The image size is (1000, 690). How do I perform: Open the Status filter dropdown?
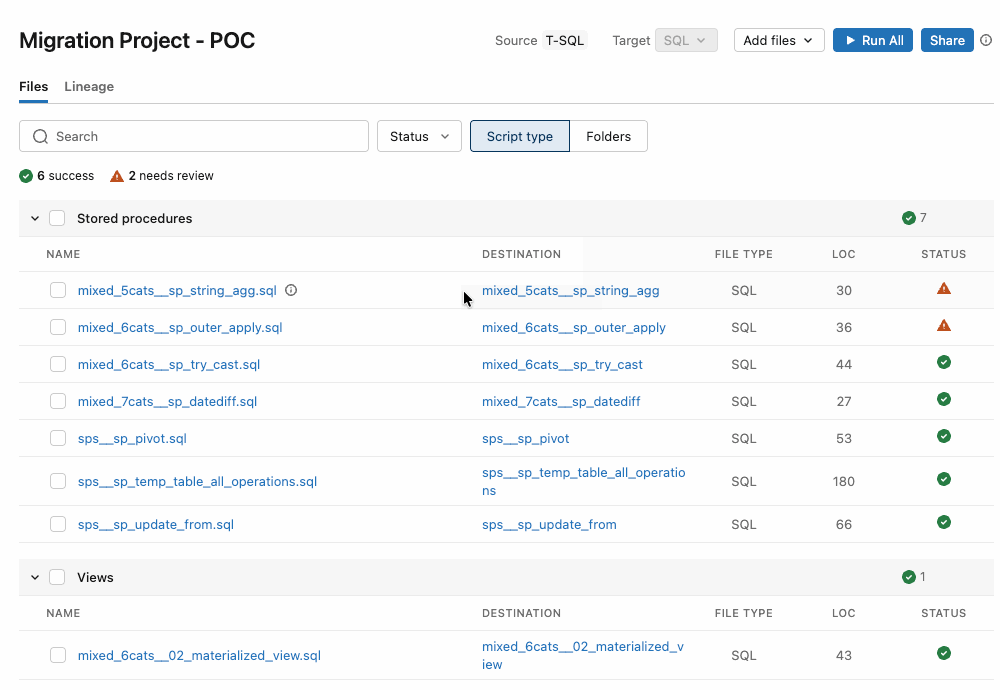(x=419, y=136)
